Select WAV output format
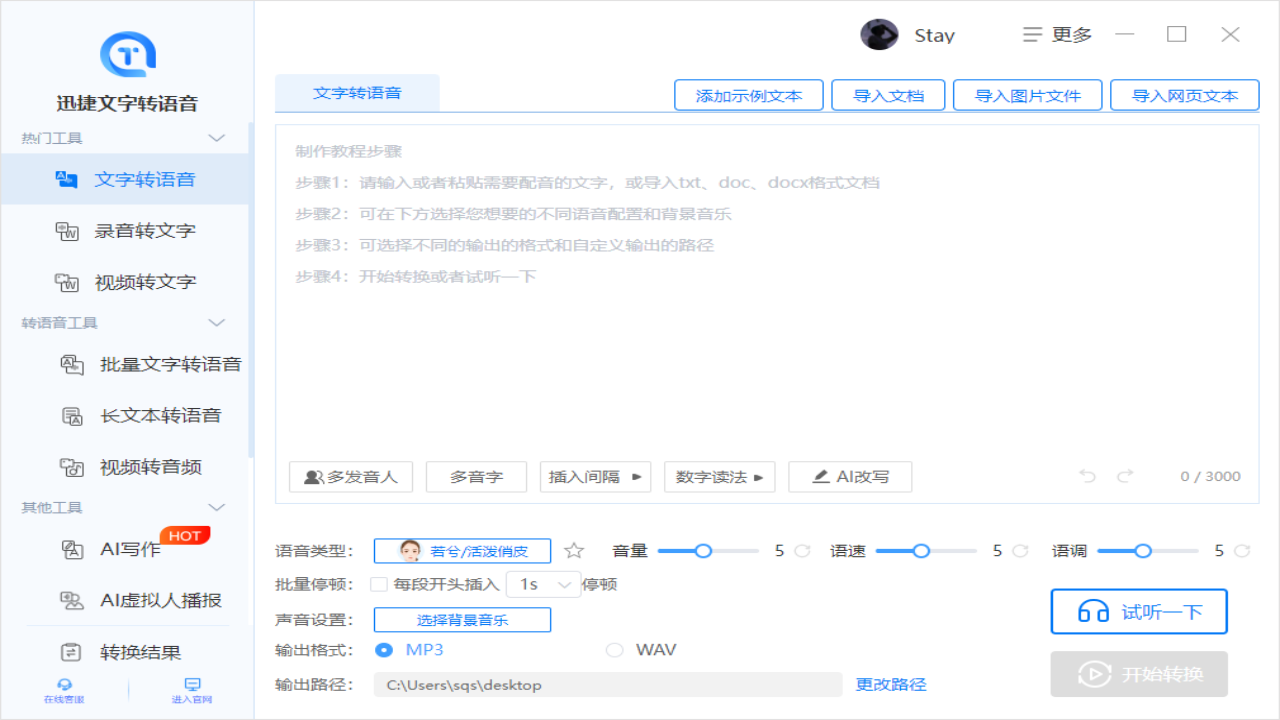 614,650
